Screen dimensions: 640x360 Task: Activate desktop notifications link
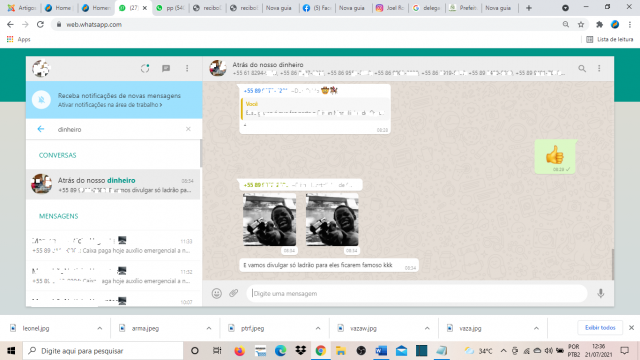coord(110,105)
